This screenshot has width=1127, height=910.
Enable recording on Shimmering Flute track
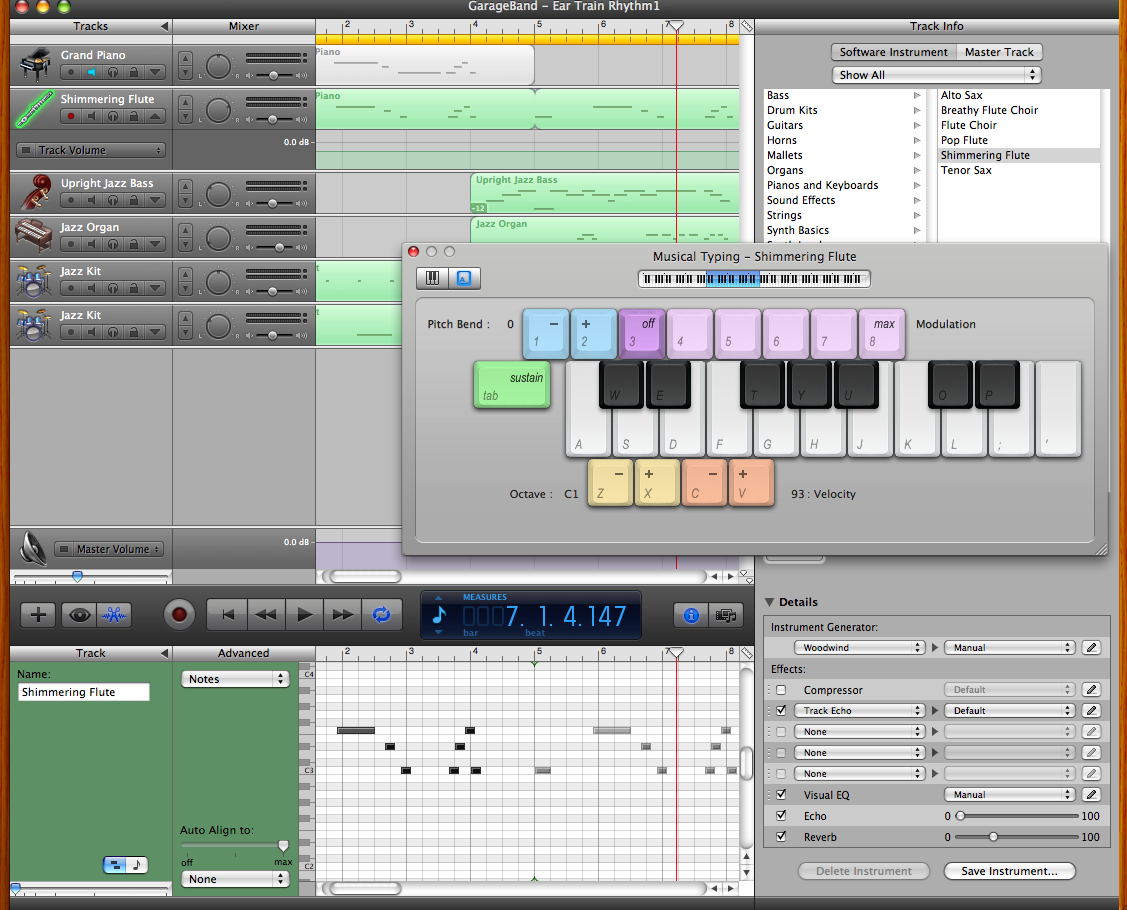pos(70,116)
